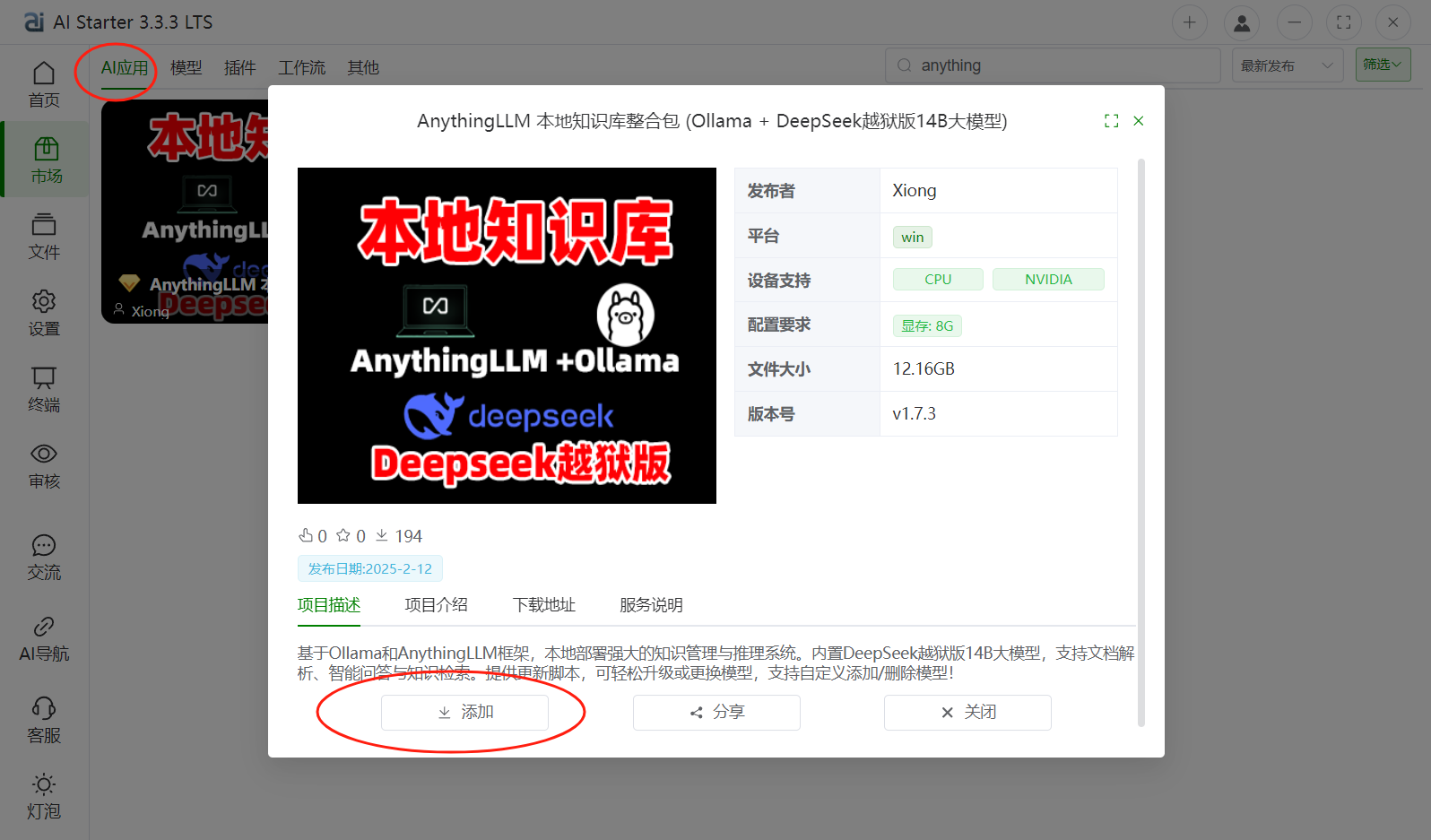Click the 显存: 8G requirement tag

point(927,326)
